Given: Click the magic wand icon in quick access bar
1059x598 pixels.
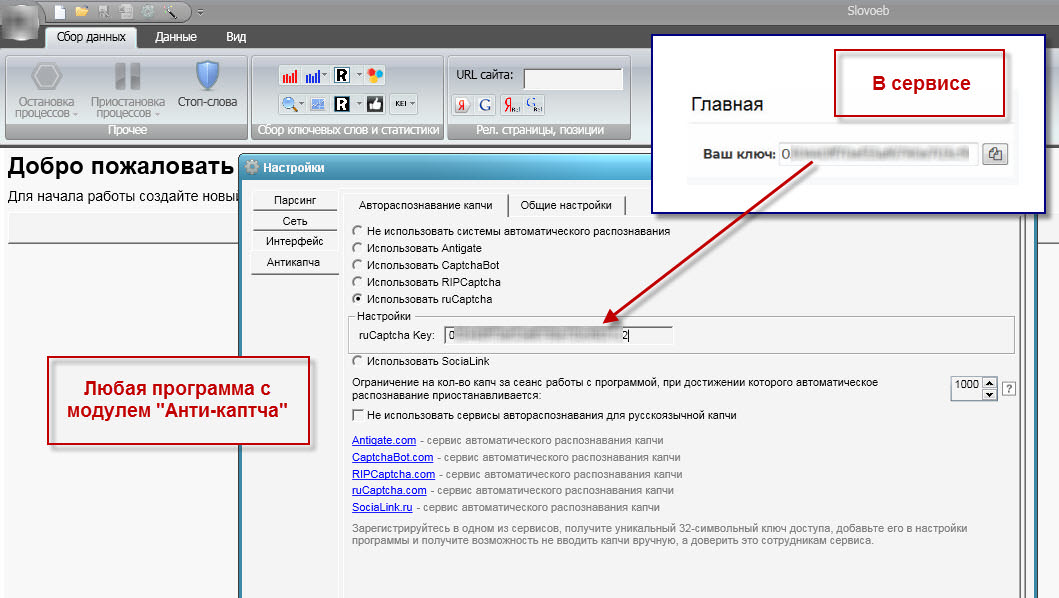Looking at the screenshot, I should tap(170, 11).
